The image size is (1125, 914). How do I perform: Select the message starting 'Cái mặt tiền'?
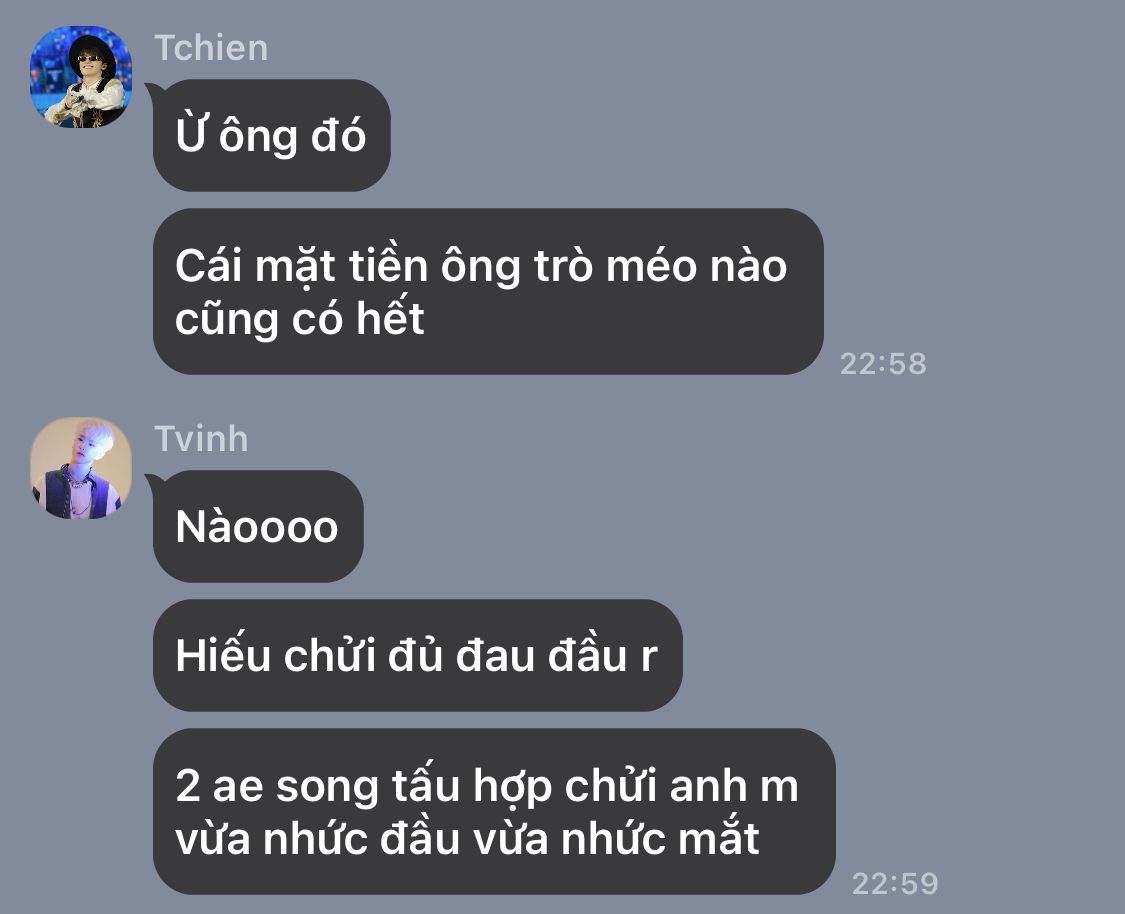[x=488, y=291]
